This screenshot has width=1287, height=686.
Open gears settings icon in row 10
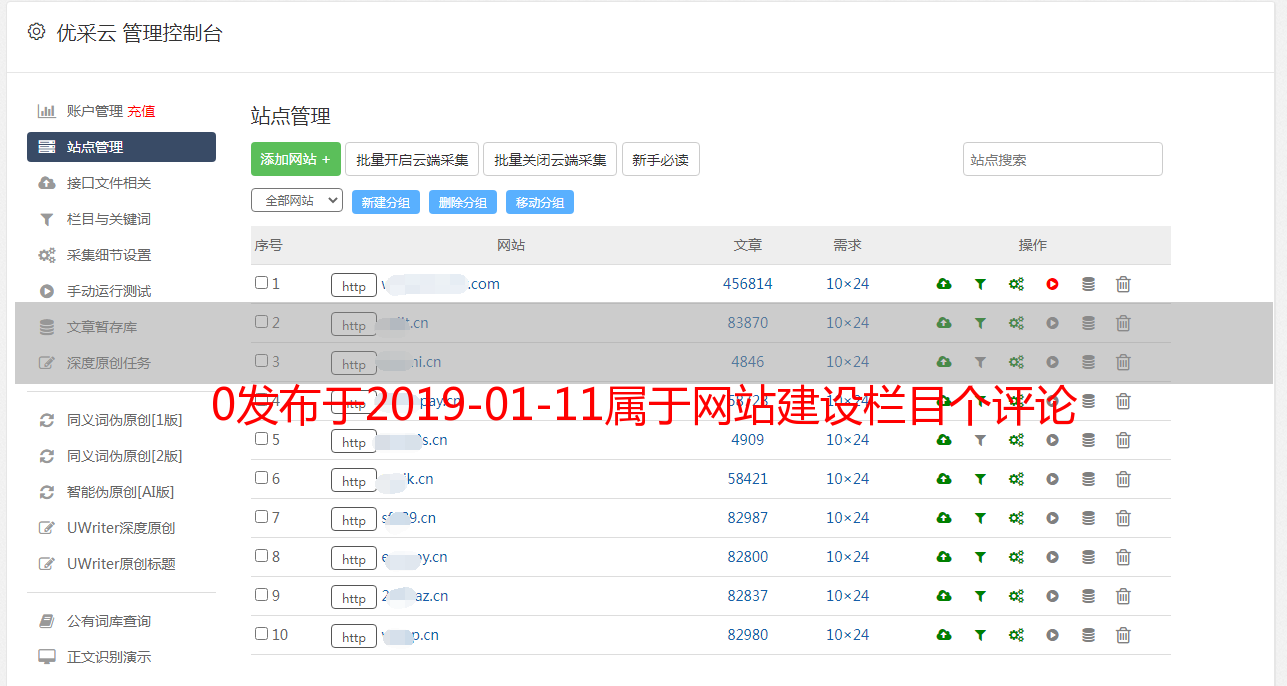(x=1016, y=635)
